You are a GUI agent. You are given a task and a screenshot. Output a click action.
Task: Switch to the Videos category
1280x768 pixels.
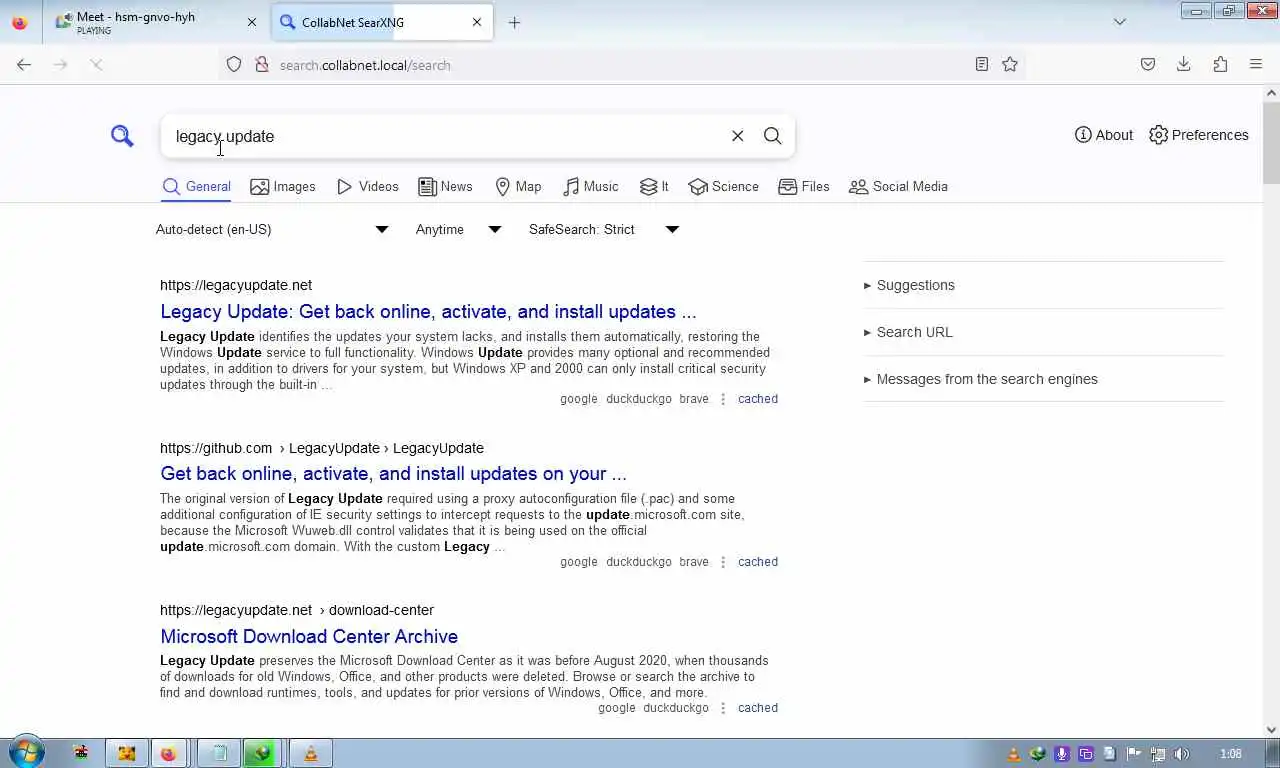point(368,187)
